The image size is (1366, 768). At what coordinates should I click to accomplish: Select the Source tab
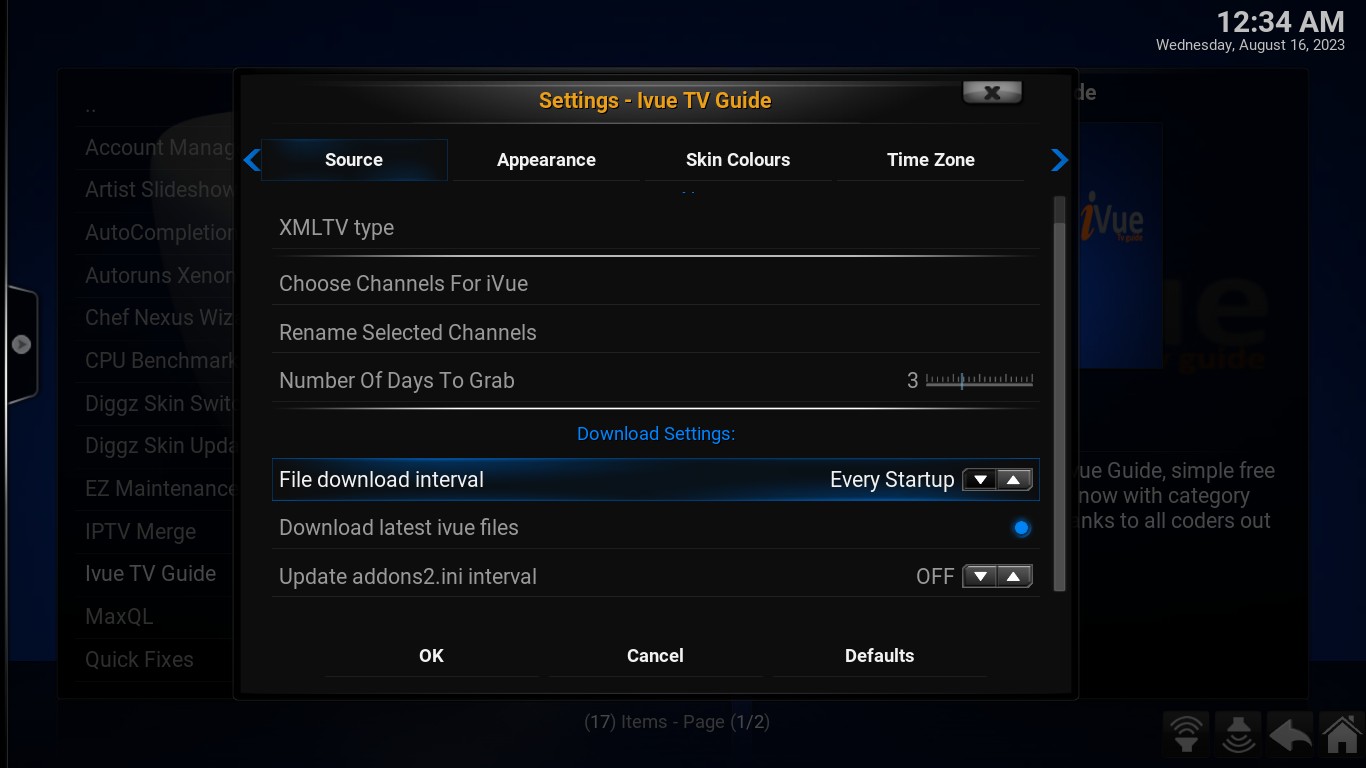click(354, 160)
